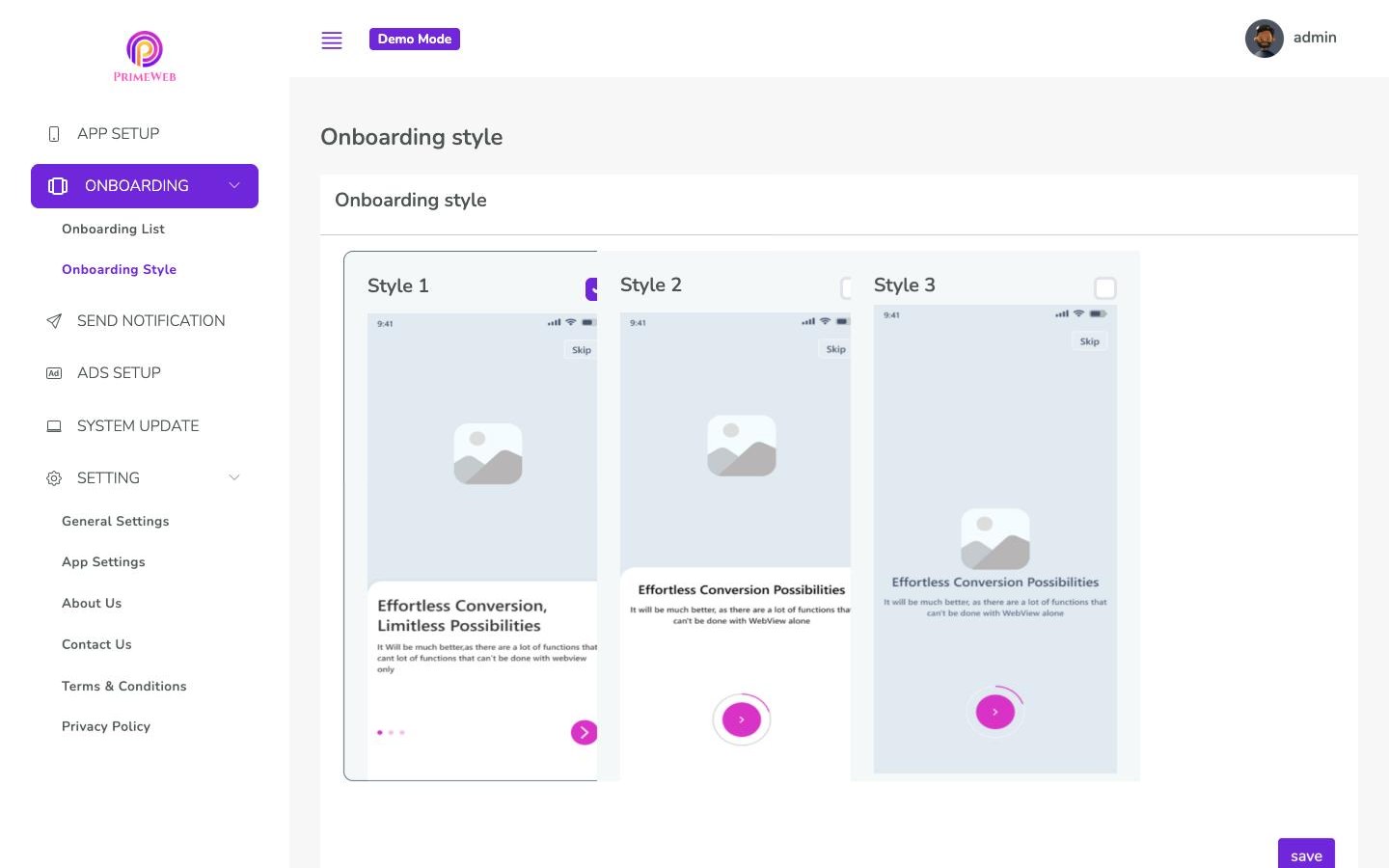Image resolution: width=1389 pixels, height=868 pixels.
Task: Click the Send Notification paper plane icon
Action: pyautogui.click(x=54, y=321)
